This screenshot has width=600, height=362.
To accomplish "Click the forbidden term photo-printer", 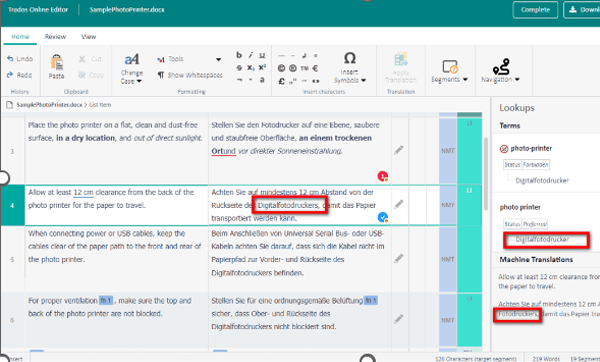I will click(531, 148).
